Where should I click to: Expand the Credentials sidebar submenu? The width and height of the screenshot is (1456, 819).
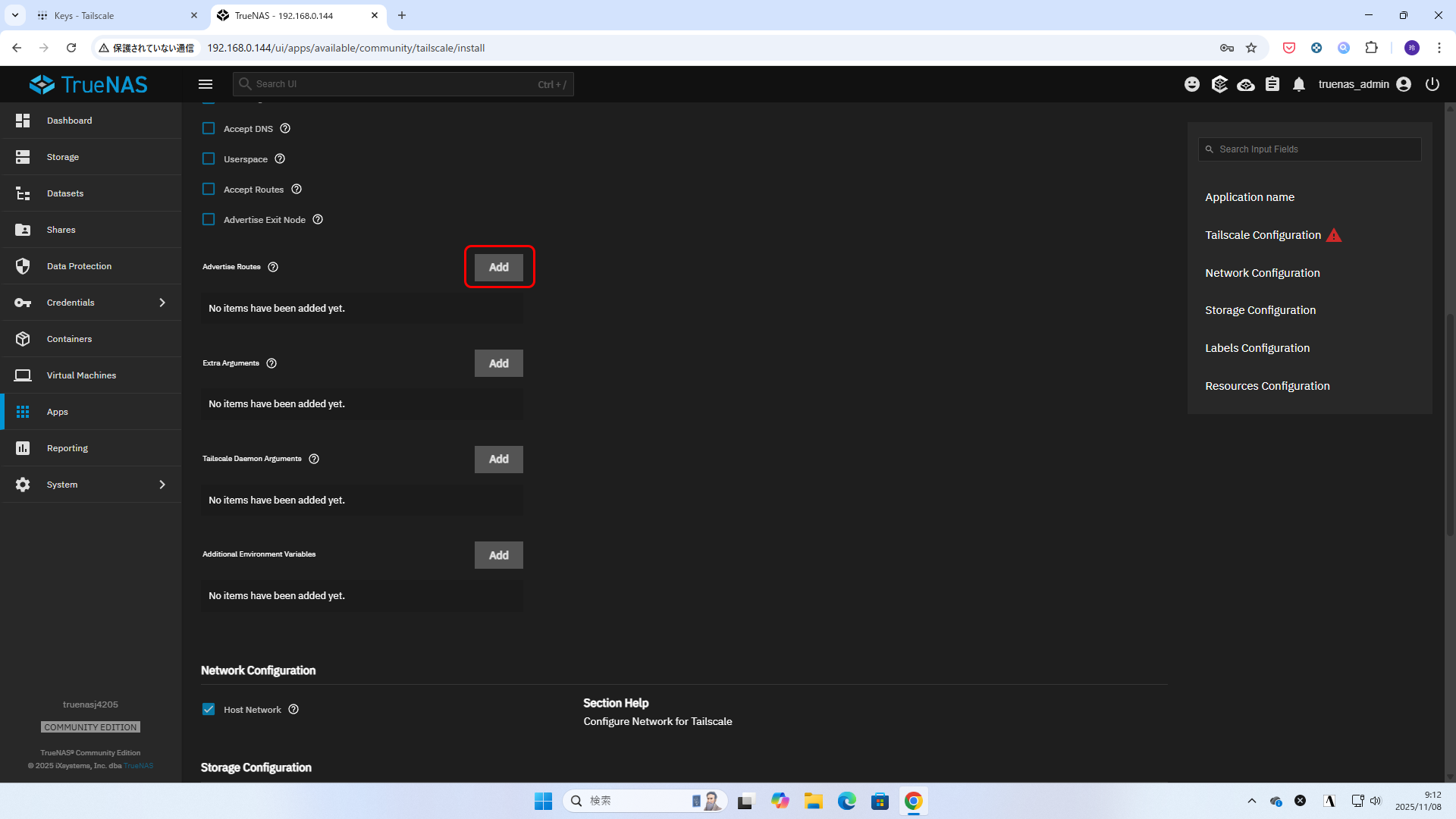[x=162, y=303]
